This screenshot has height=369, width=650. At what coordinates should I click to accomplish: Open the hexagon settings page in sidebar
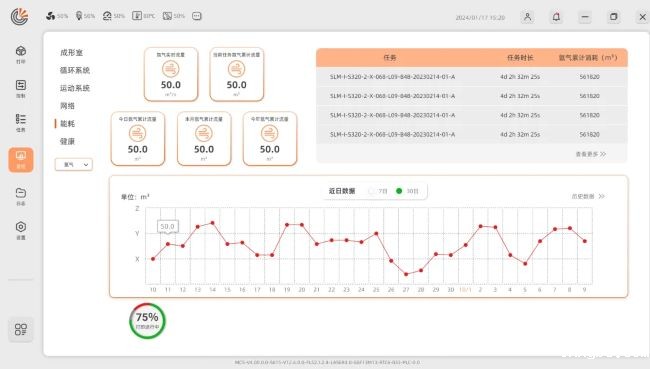pos(21,231)
